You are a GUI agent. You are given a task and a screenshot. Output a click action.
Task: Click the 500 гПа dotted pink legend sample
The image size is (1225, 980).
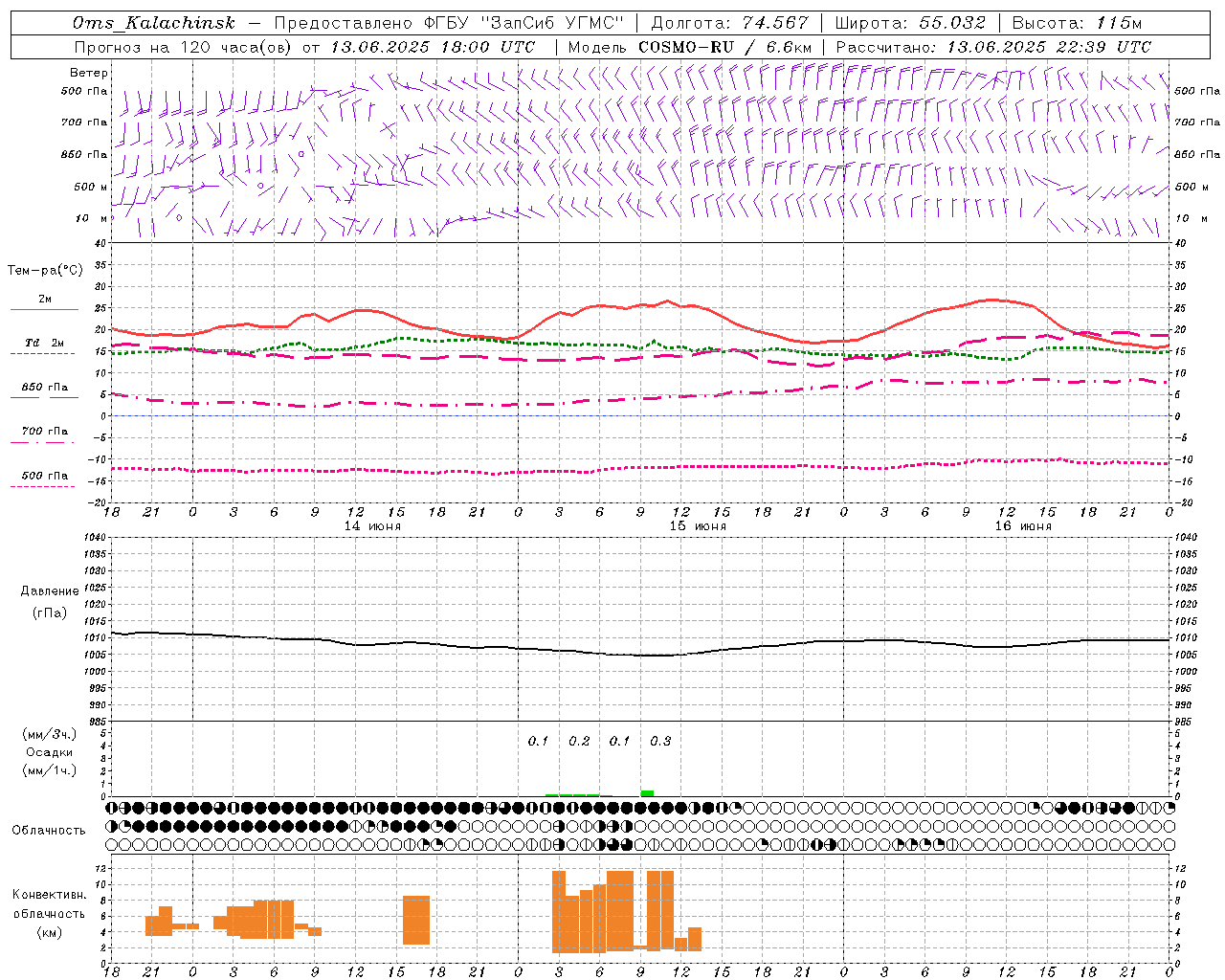point(42,486)
